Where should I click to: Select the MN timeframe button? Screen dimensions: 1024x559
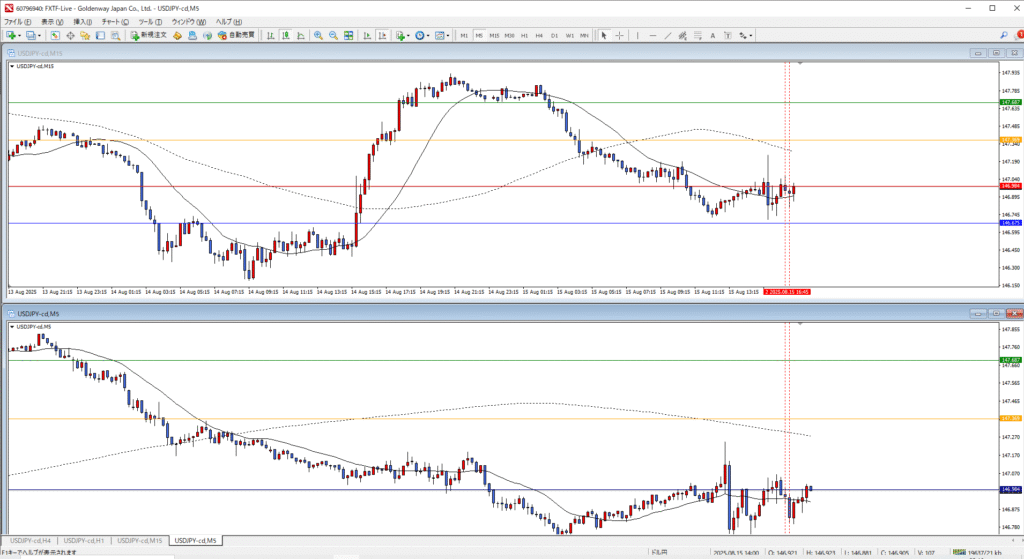(584, 35)
